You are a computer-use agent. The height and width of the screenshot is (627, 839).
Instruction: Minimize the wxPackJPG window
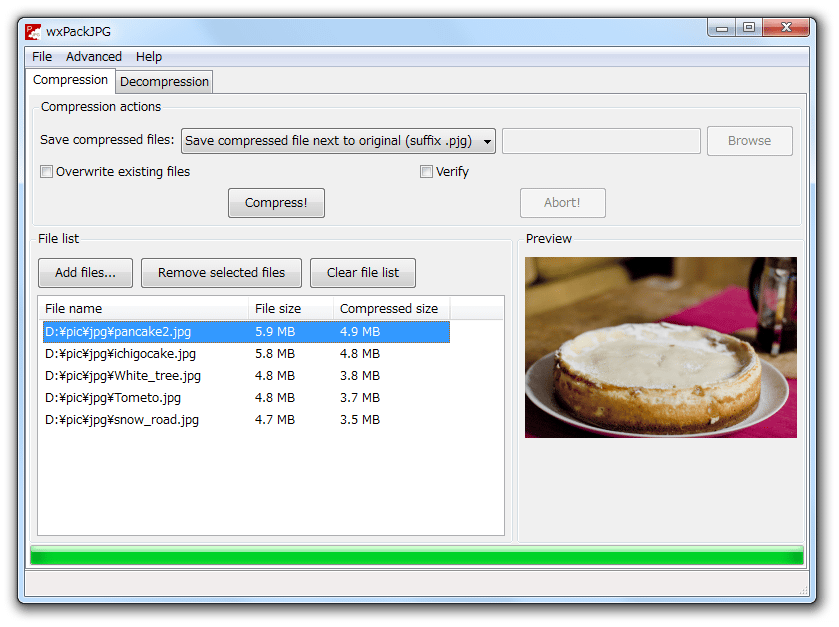[722, 27]
